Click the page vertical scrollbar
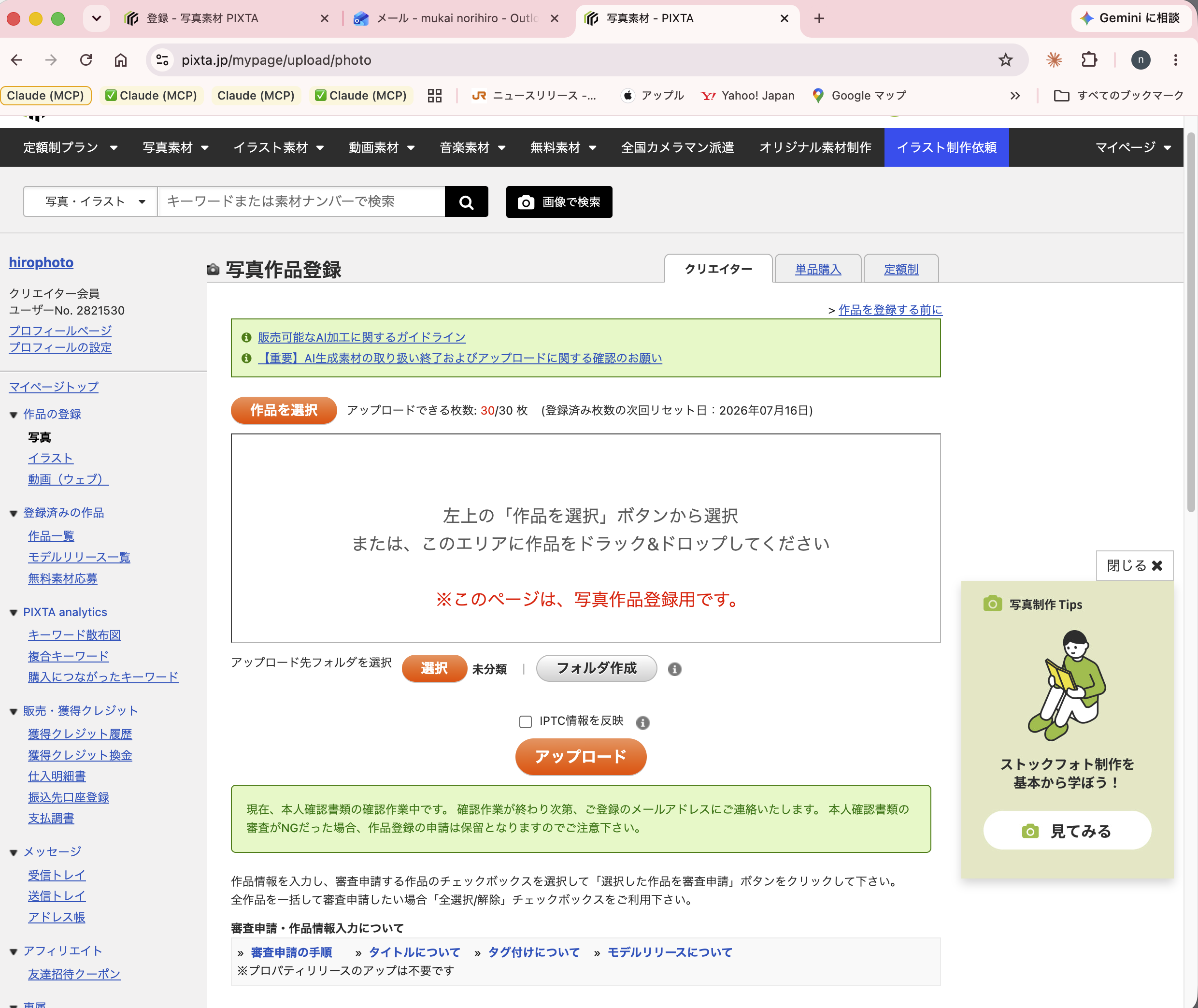Image resolution: width=1198 pixels, height=1008 pixels. click(1191, 322)
